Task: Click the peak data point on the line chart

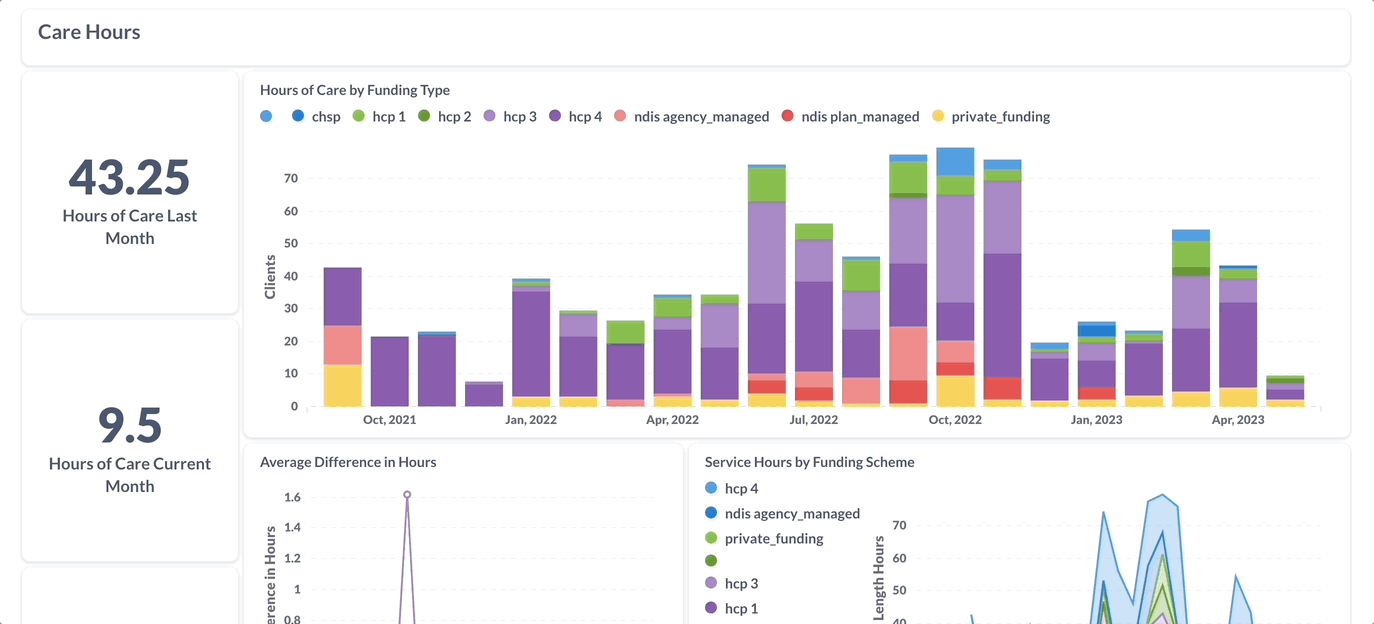Action: (x=407, y=494)
